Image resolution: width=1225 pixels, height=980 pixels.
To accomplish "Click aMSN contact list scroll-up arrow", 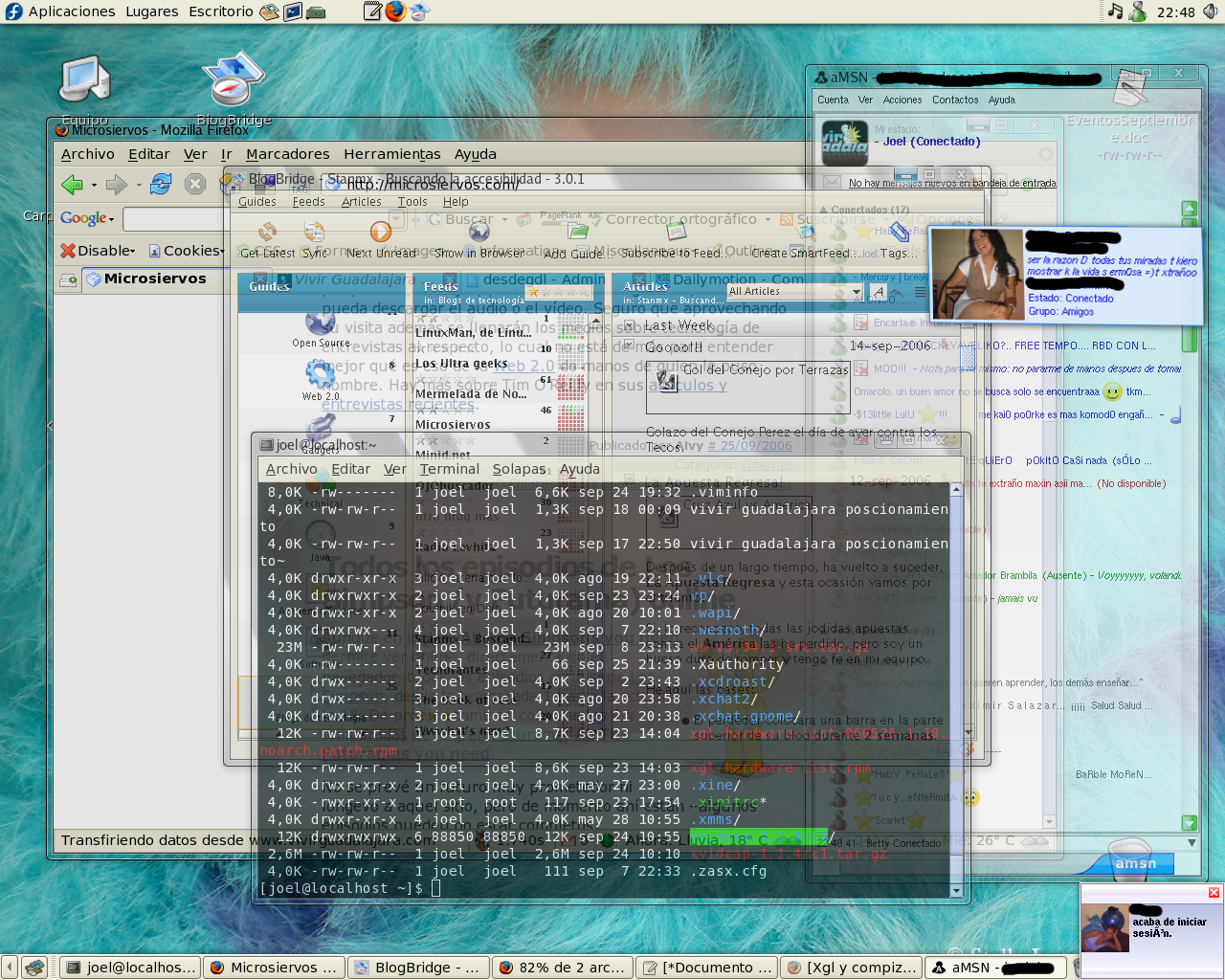I will [x=1189, y=209].
